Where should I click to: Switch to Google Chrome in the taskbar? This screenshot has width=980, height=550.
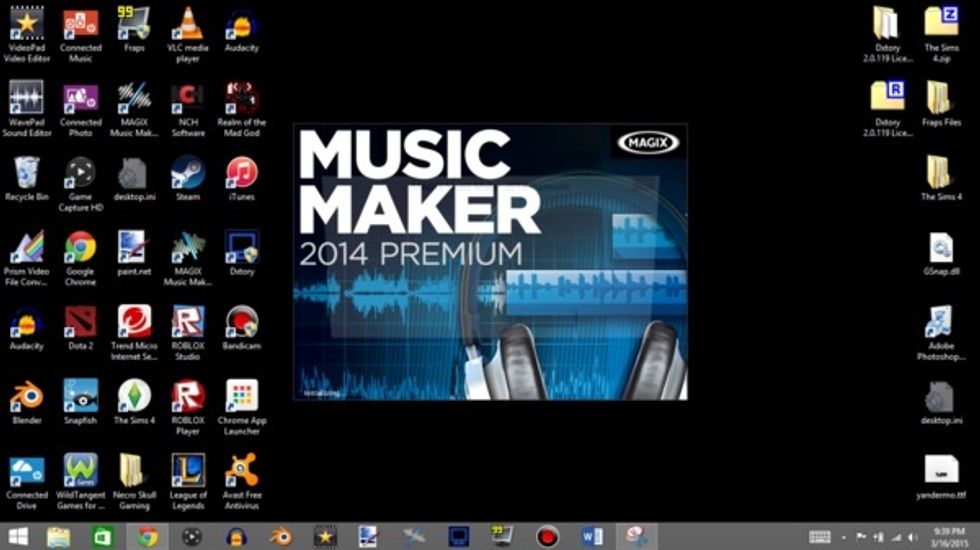[x=148, y=536]
